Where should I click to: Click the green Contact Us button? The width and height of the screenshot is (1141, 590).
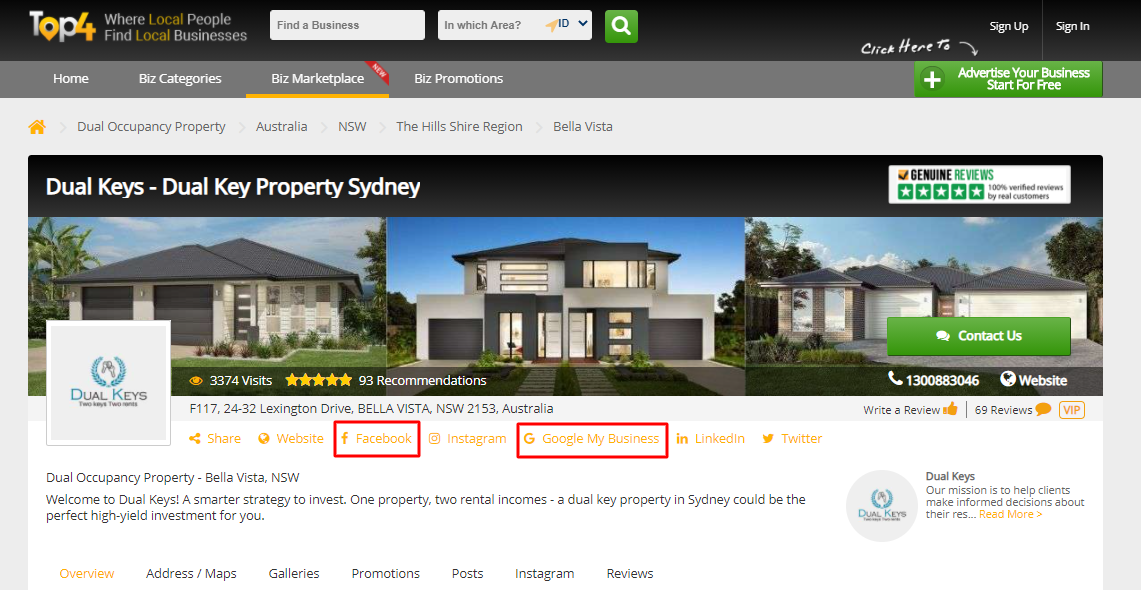pyautogui.click(x=979, y=336)
